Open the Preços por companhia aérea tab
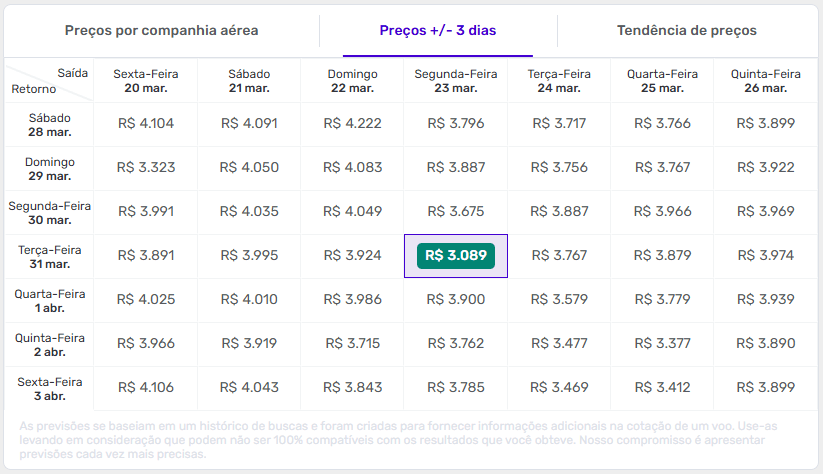 161,31
